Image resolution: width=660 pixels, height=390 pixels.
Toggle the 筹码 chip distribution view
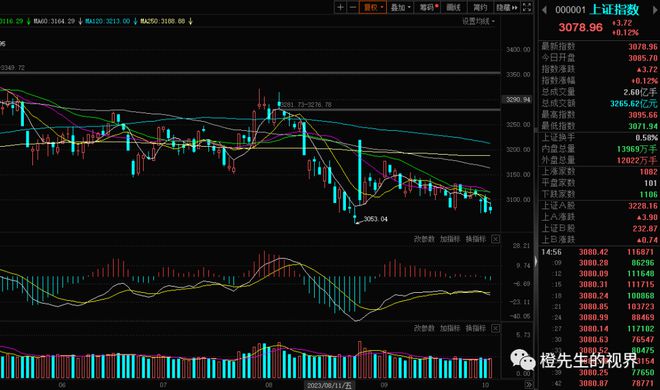tap(428, 7)
